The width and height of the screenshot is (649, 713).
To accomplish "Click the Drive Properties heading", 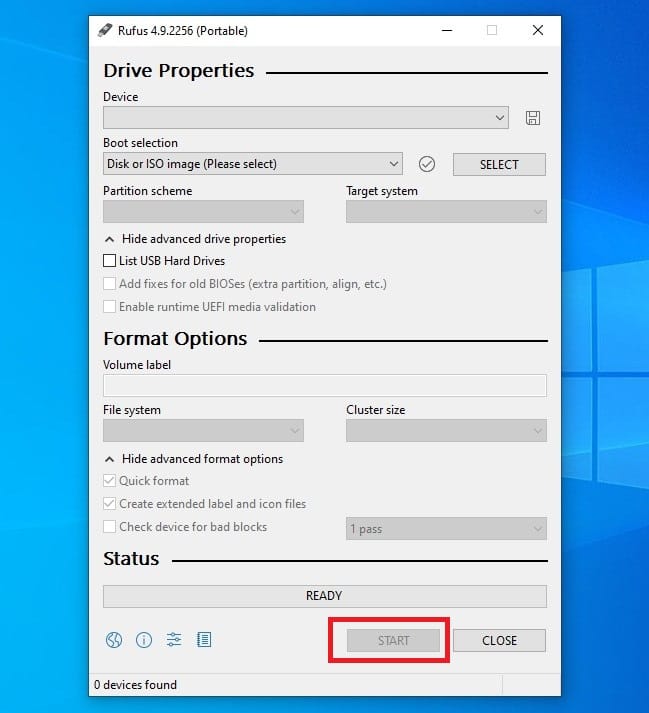I will click(x=179, y=70).
